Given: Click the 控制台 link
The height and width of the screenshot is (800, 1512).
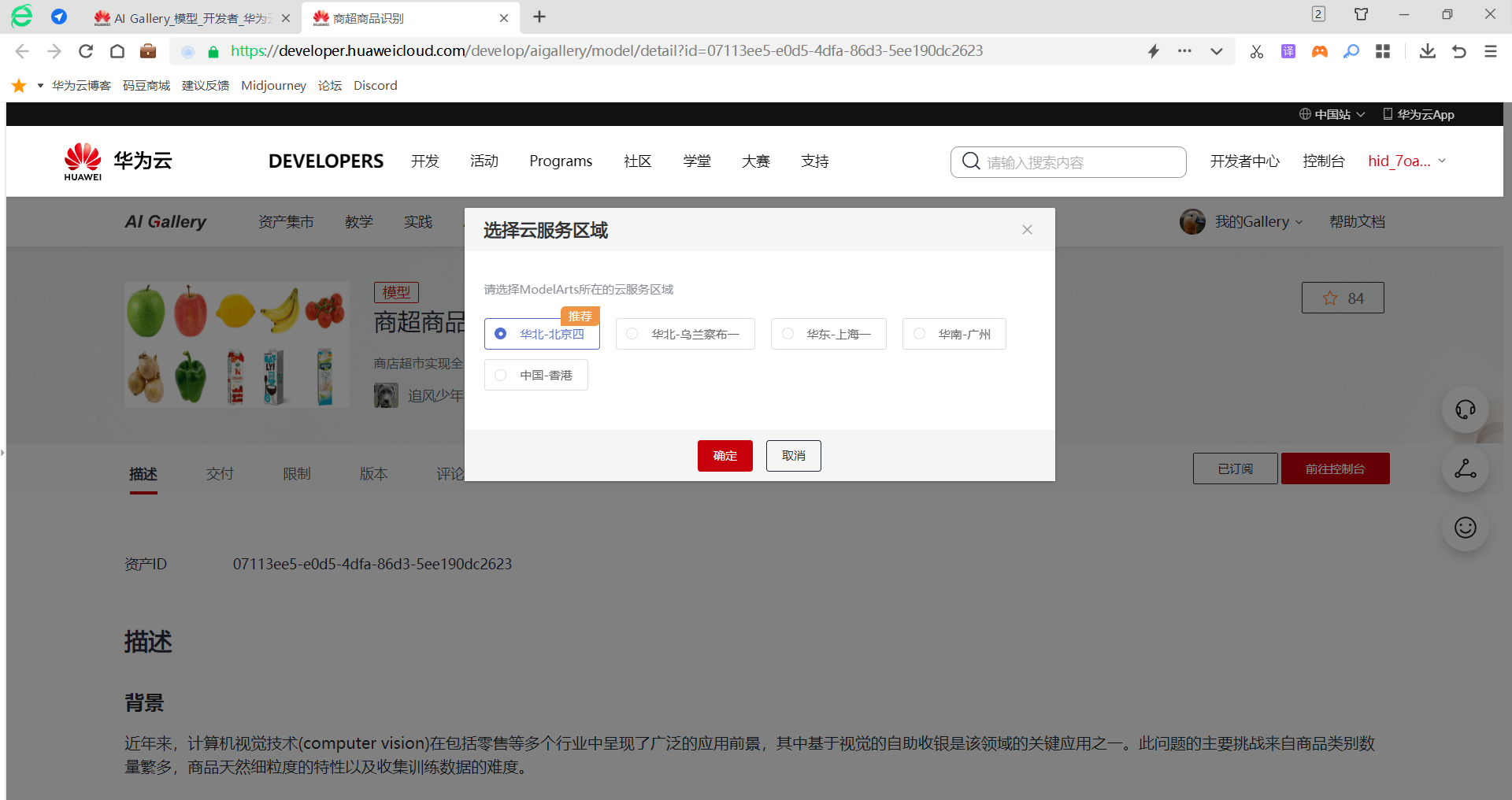Looking at the screenshot, I should coord(1324,161).
